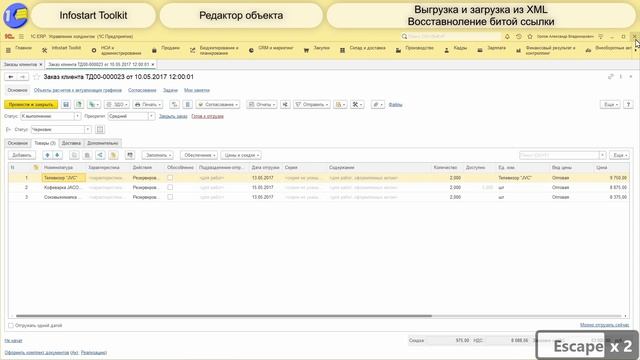The width and height of the screenshot is (640, 360).
Task: Move row down with the down-arrow icon
Action: pos(57,155)
